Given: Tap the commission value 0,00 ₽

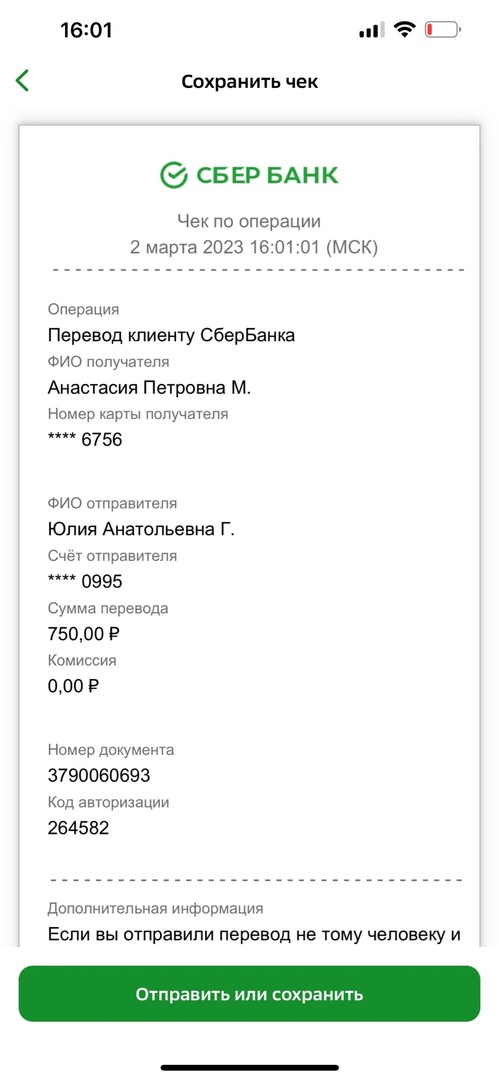Looking at the screenshot, I should 74,686.
